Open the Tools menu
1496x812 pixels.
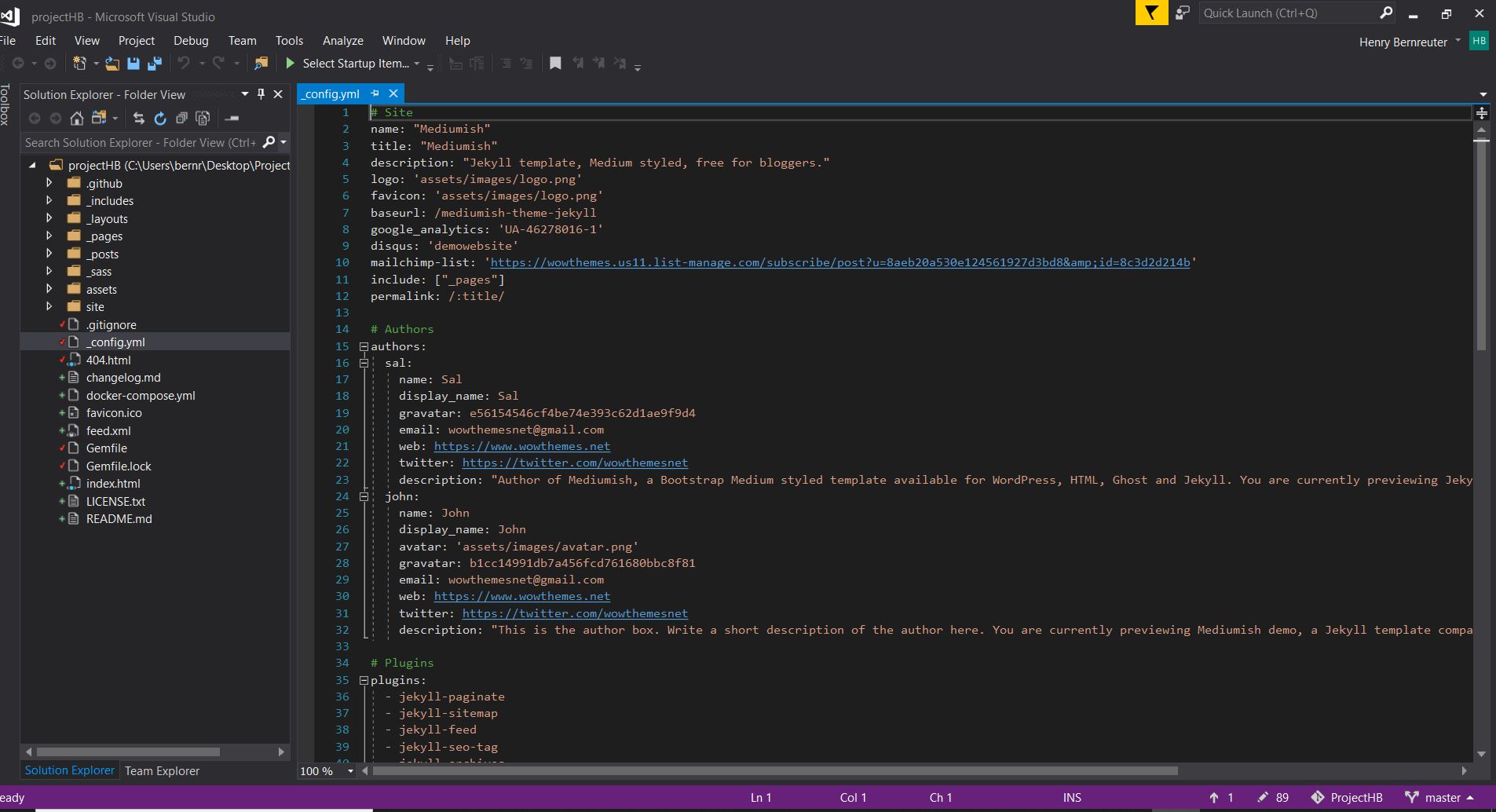click(x=289, y=41)
